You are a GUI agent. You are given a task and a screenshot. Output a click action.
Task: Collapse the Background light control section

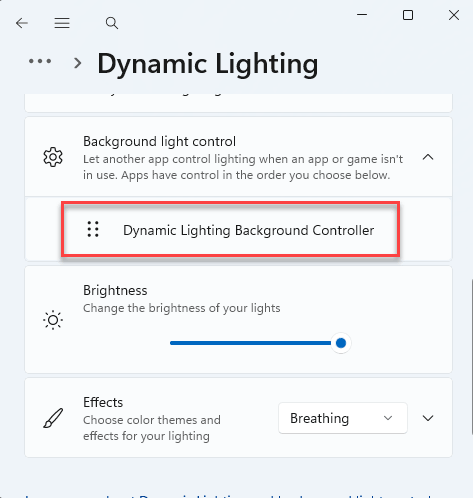428,157
